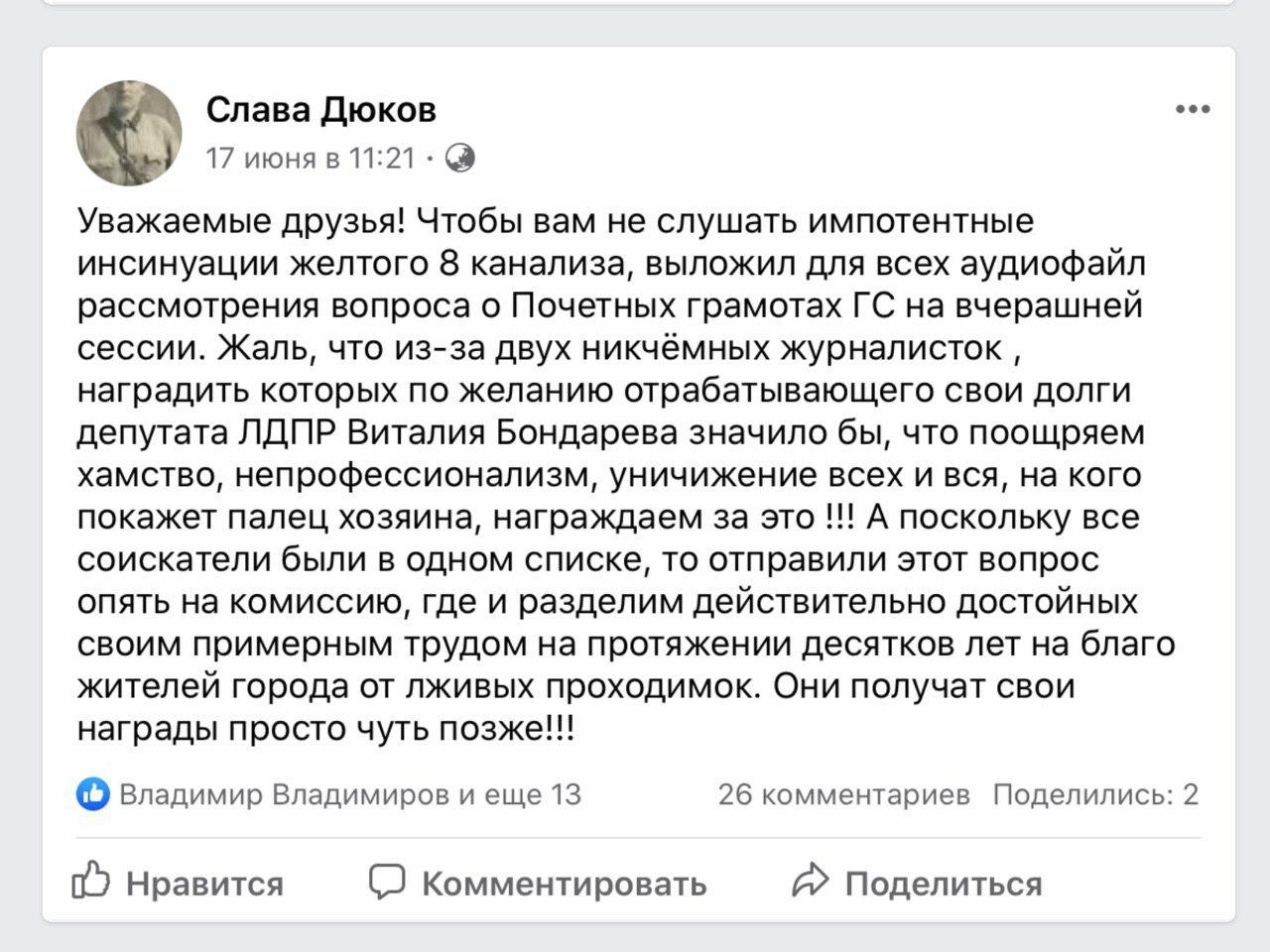Click the globe public visibility icon
The height and width of the screenshot is (952, 1270).
point(459,158)
